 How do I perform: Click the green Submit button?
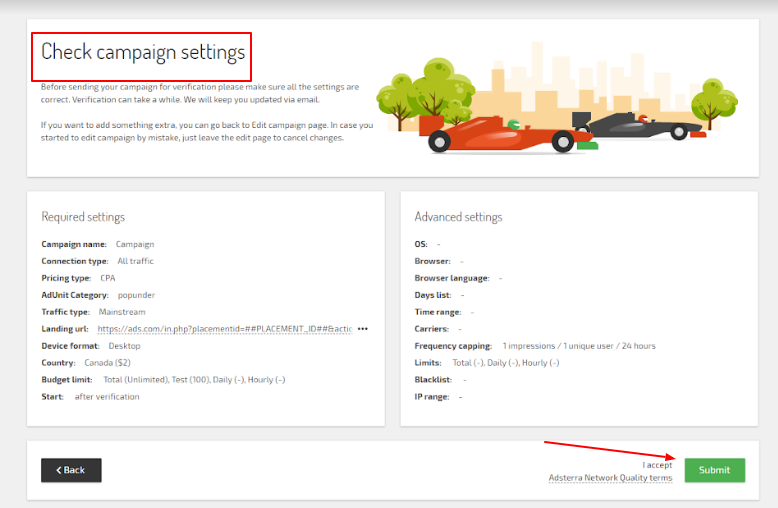(x=714, y=470)
